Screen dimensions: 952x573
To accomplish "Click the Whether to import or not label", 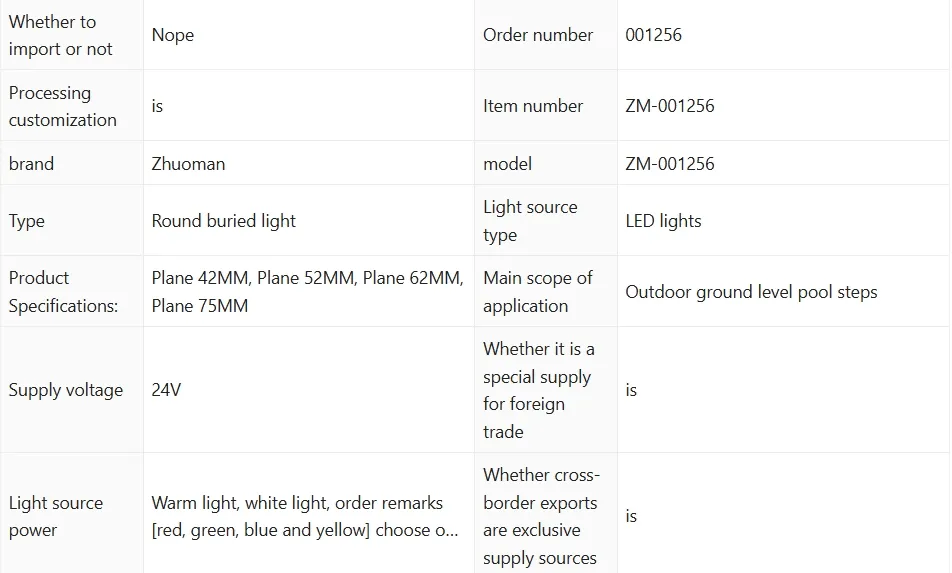I will (x=60, y=35).
